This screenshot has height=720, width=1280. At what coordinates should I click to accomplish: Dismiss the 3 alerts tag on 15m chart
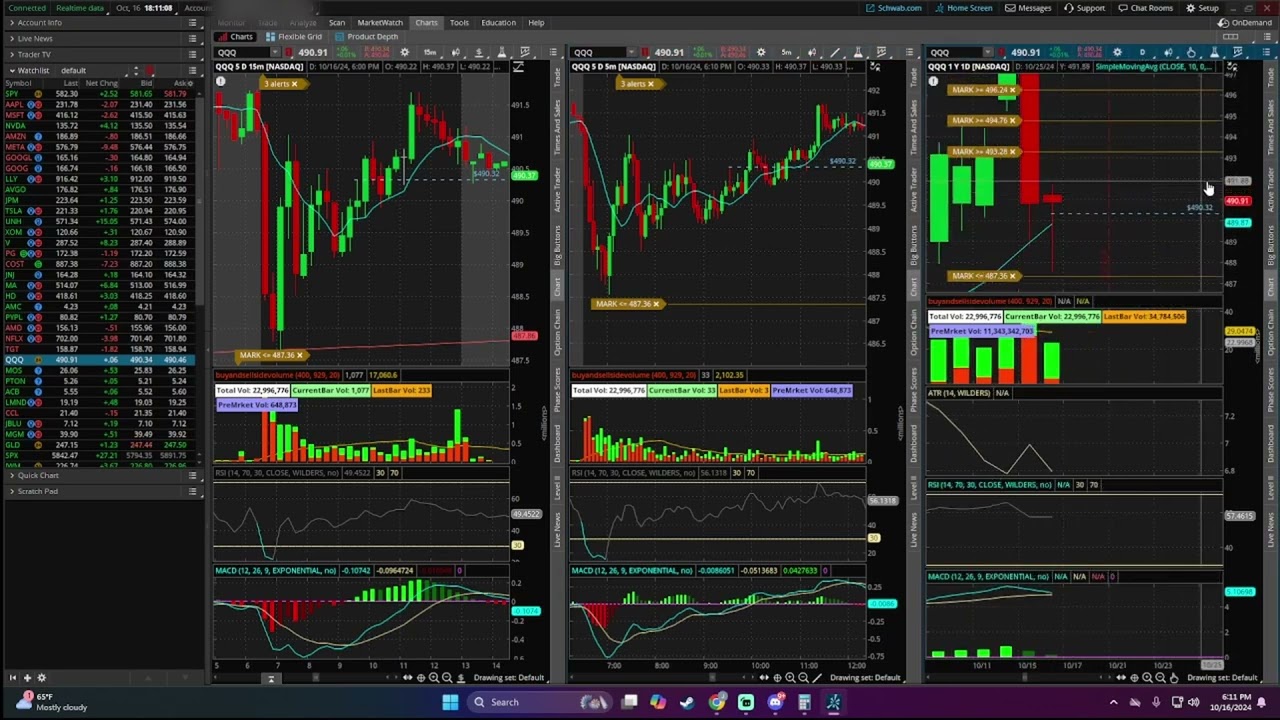point(293,84)
